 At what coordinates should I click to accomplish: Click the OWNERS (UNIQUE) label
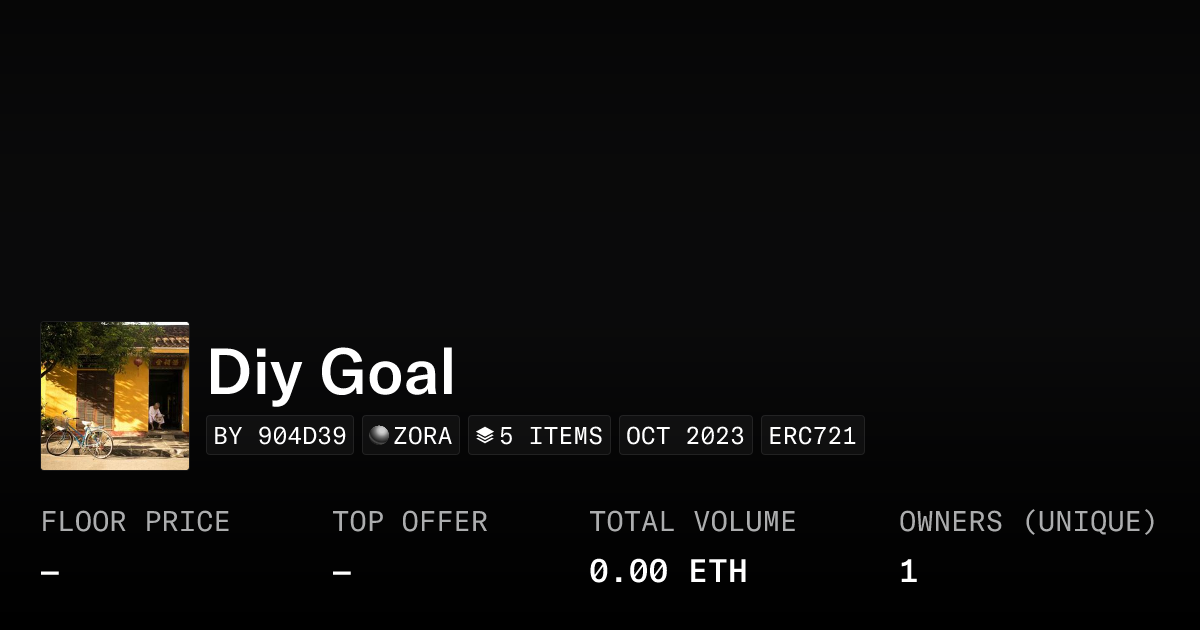[1028, 522]
